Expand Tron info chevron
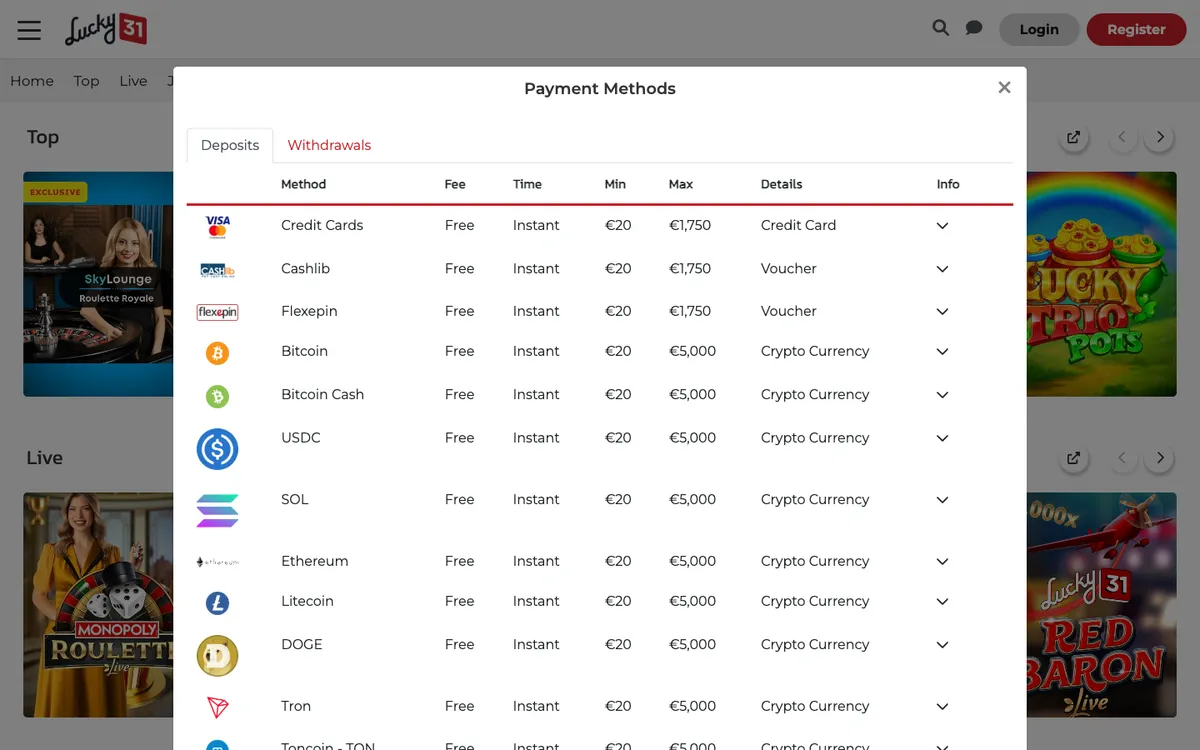The height and width of the screenshot is (750, 1200). (x=942, y=707)
